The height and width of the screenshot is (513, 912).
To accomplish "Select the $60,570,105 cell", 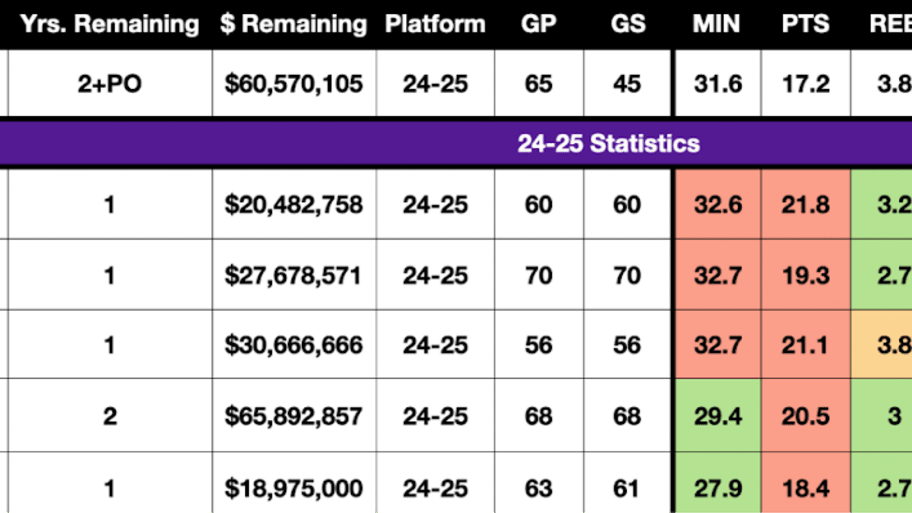I will pyautogui.click(x=294, y=84).
